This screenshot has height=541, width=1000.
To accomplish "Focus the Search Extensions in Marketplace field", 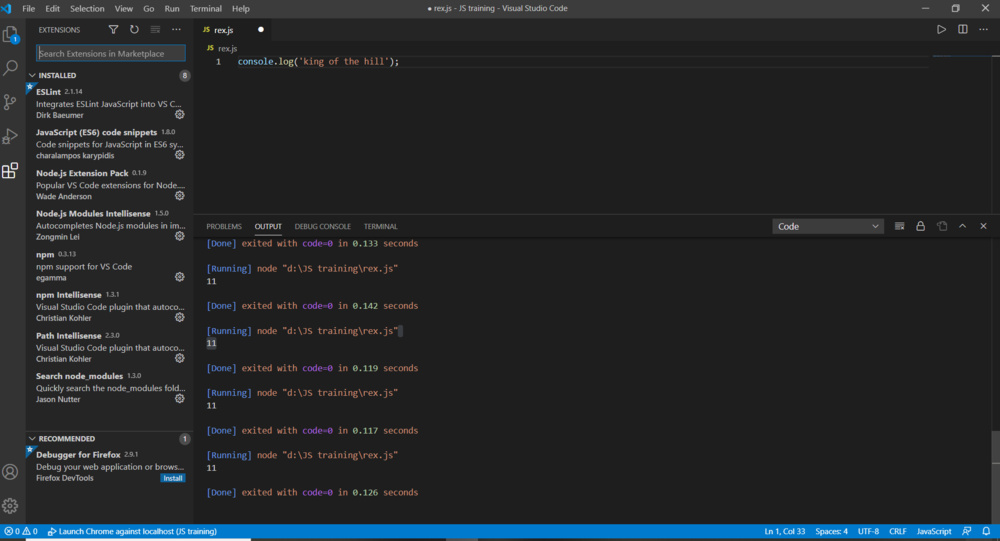I will click(x=110, y=53).
